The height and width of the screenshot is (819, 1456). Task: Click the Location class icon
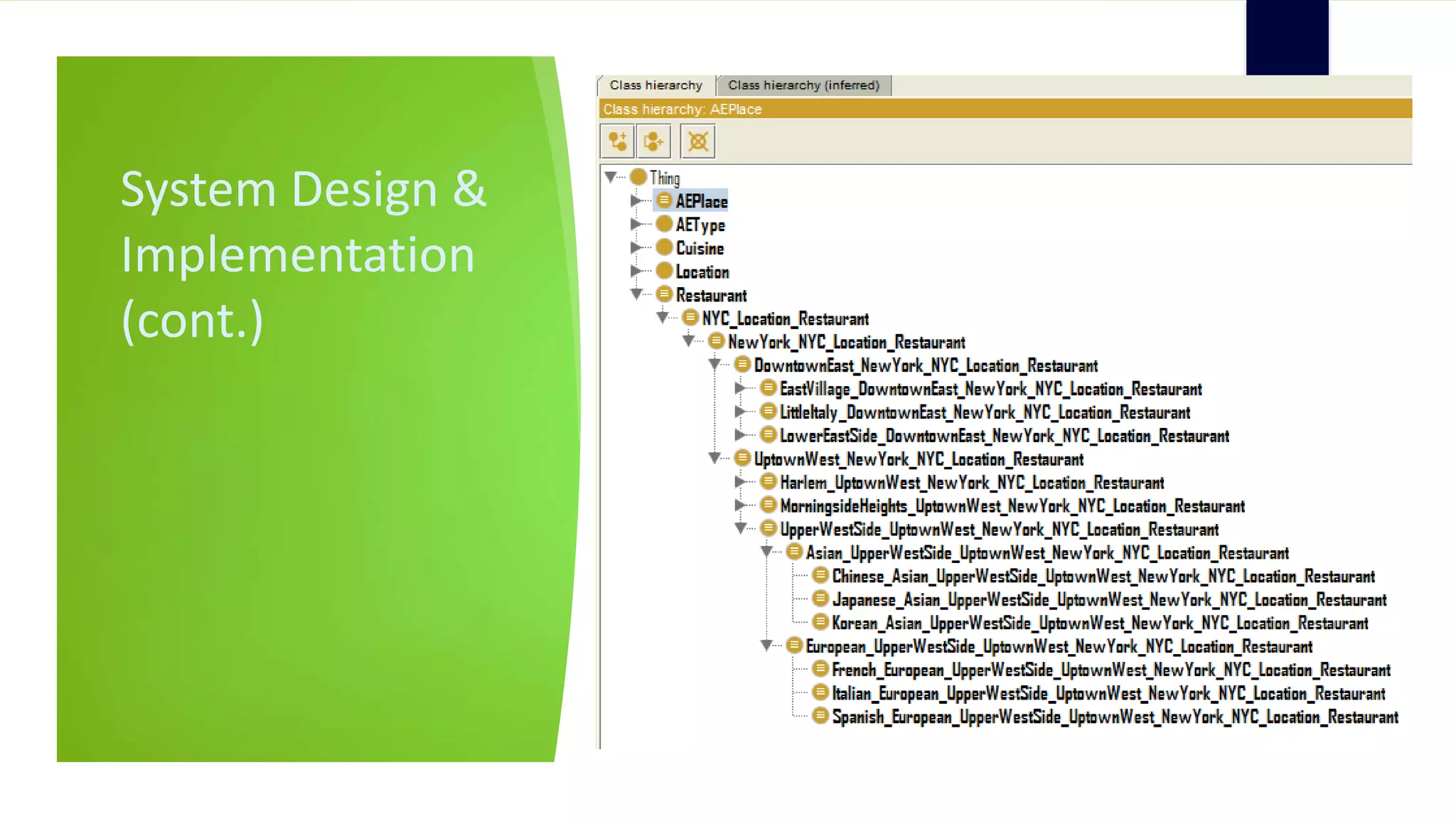point(664,271)
